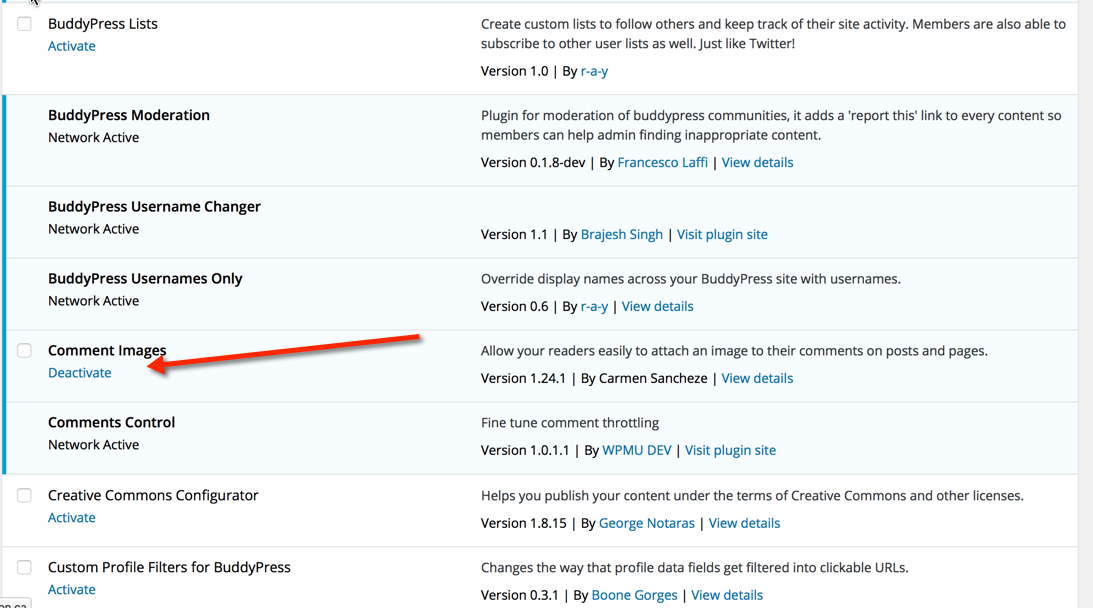Click the Comments Control plugin title
This screenshot has width=1093, height=608.
(x=112, y=423)
